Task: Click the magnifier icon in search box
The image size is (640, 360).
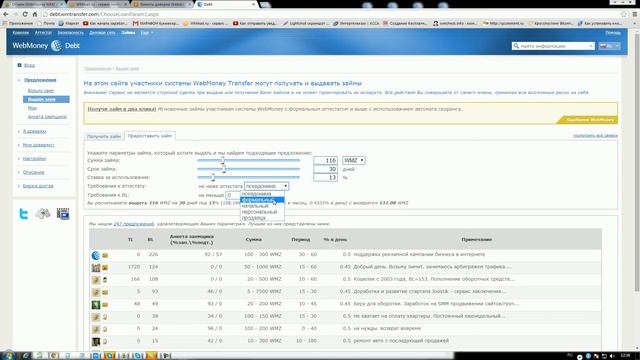Action: pyautogui.click(x=516, y=46)
